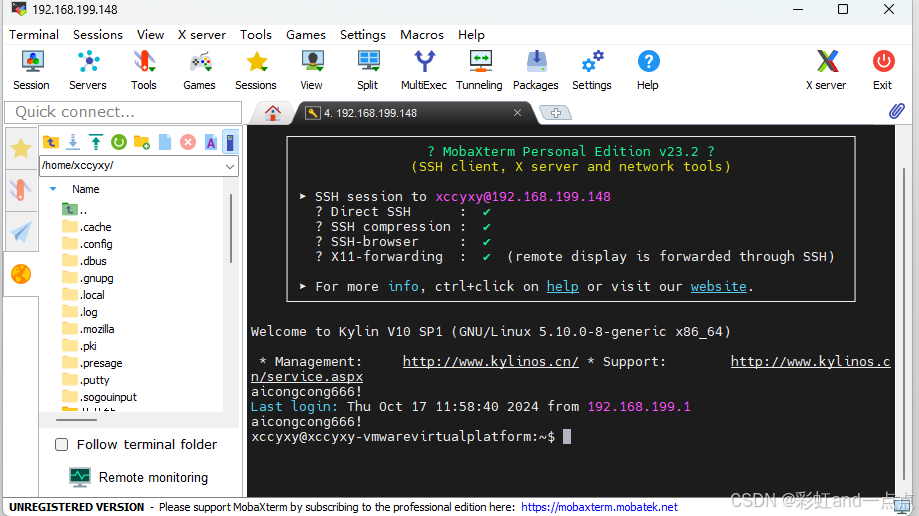Open the Macros menu

click(422, 35)
